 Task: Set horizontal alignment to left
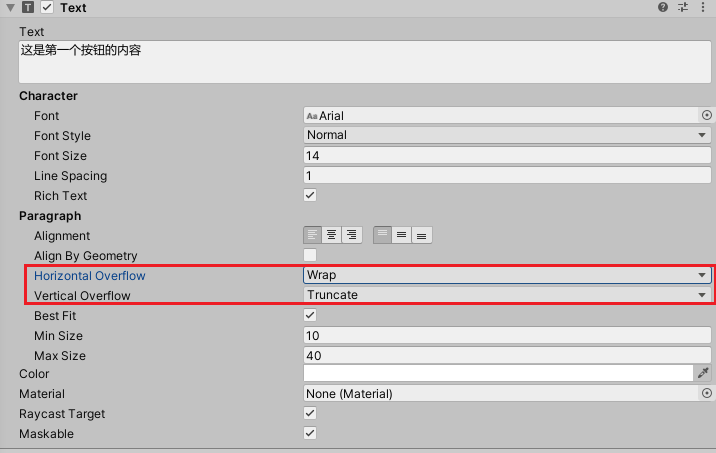click(312, 235)
